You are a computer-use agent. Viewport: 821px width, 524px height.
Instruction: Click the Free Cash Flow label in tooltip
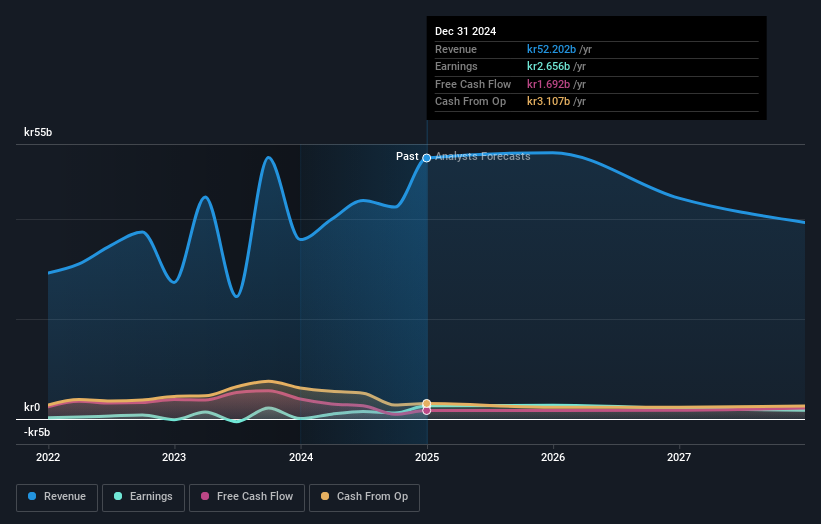point(473,84)
